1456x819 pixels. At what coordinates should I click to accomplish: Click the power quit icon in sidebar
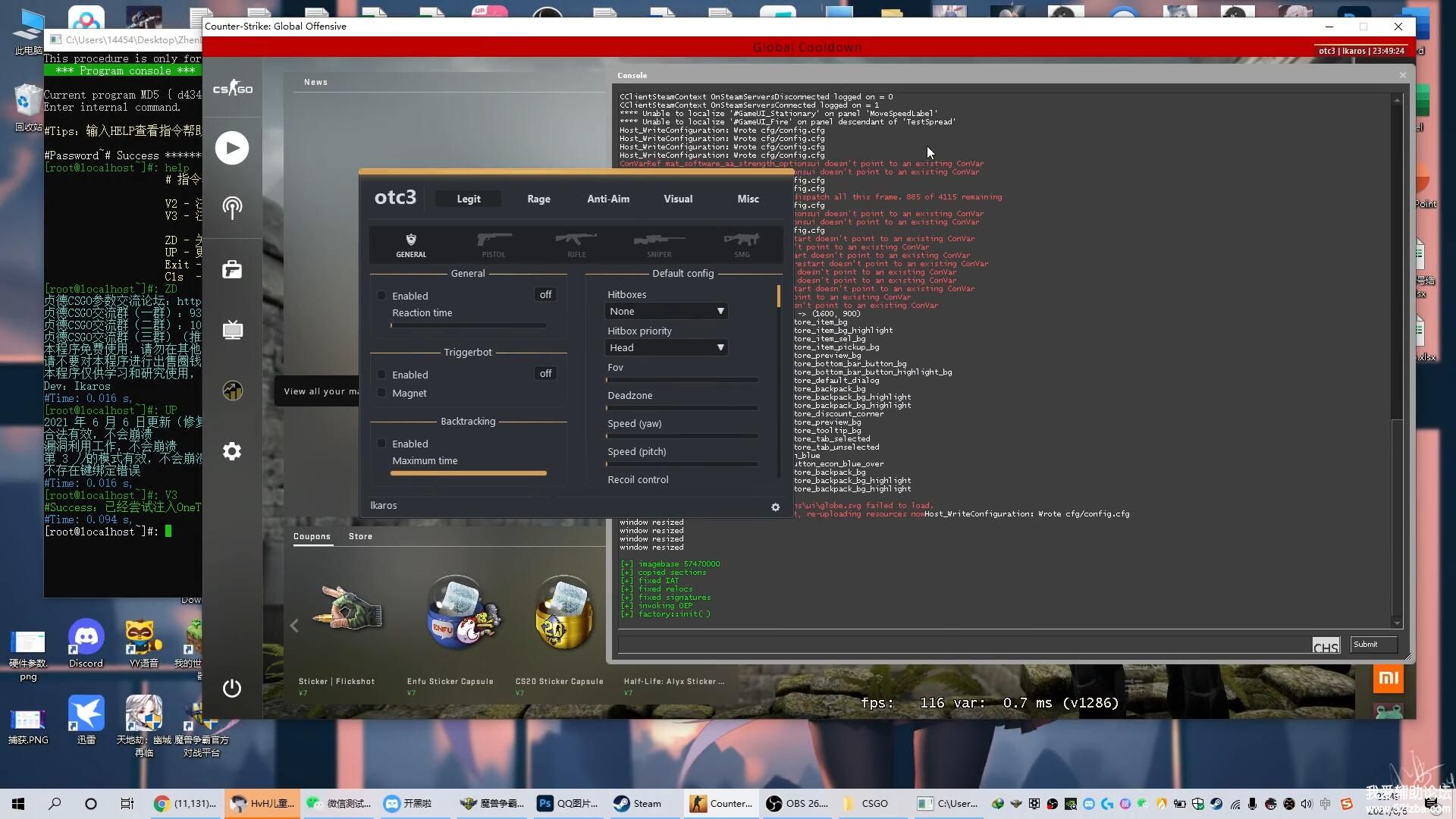click(x=232, y=688)
